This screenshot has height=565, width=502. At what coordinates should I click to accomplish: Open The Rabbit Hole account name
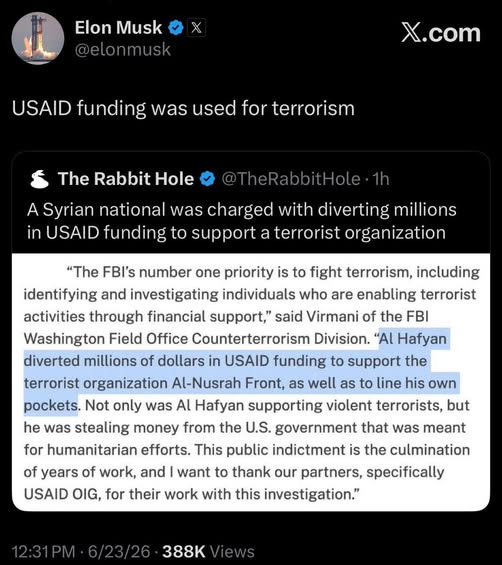(x=126, y=179)
